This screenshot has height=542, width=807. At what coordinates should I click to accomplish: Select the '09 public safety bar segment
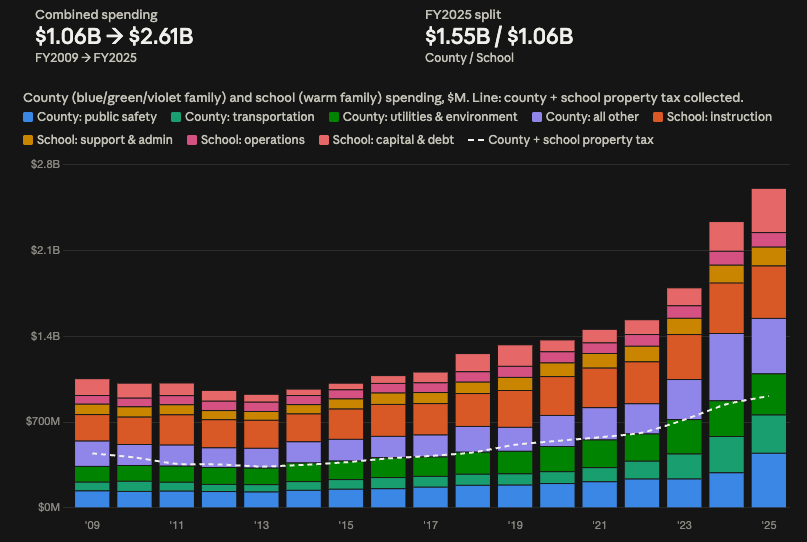tap(92, 499)
